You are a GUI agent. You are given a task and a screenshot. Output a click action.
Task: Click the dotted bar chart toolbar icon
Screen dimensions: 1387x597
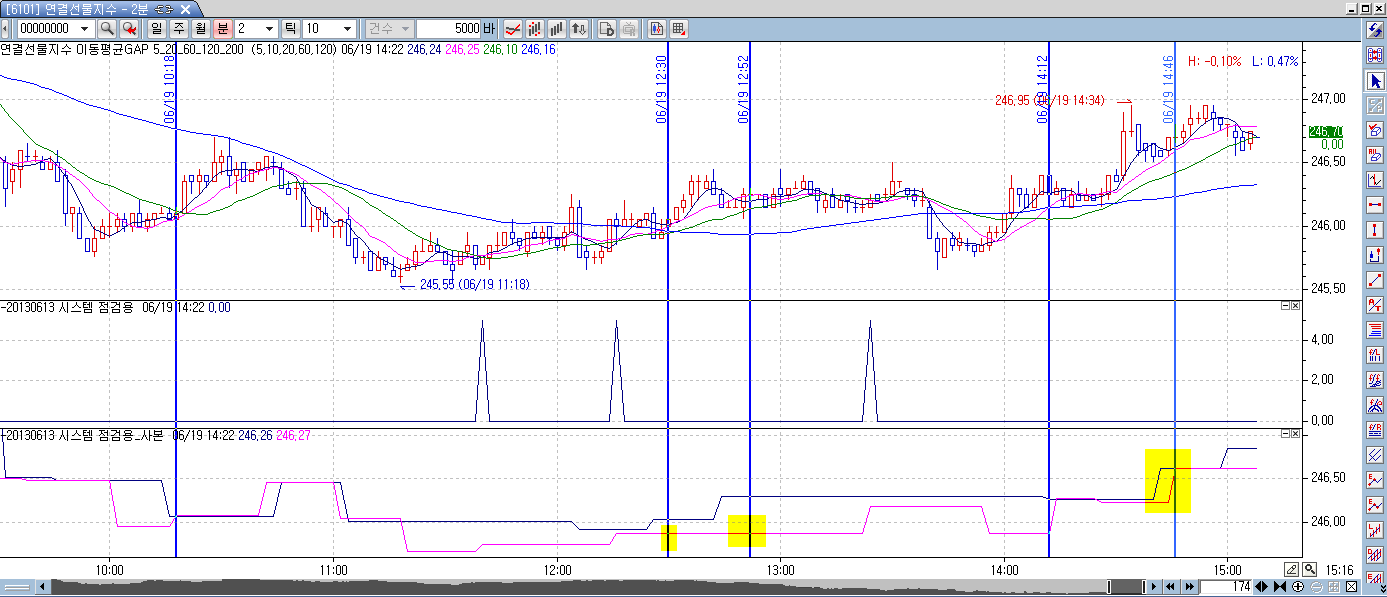pyautogui.click(x=535, y=29)
